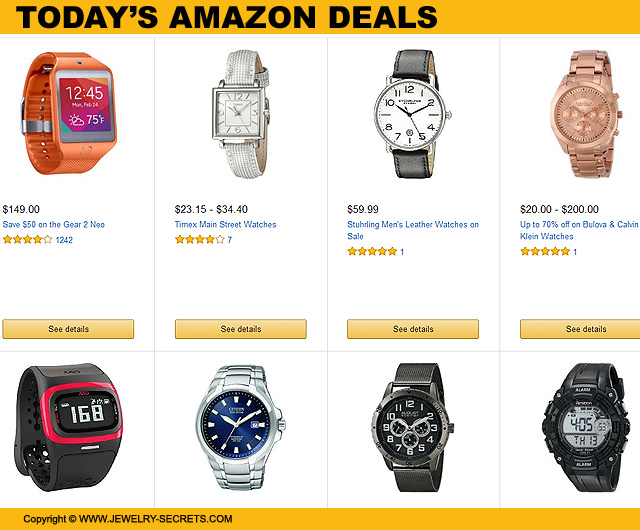Open the Stuhrling black leather watch image
The height and width of the screenshot is (530, 640).
[x=413, y=114]
